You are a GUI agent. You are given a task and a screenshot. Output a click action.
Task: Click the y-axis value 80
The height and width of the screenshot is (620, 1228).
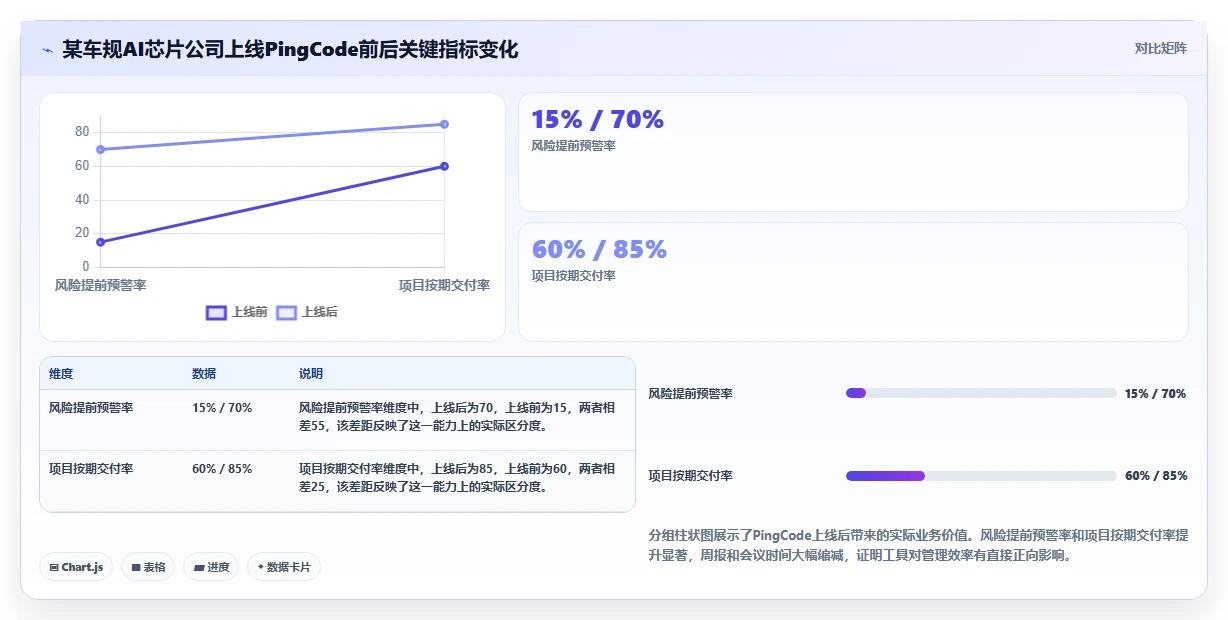point(82,132)
